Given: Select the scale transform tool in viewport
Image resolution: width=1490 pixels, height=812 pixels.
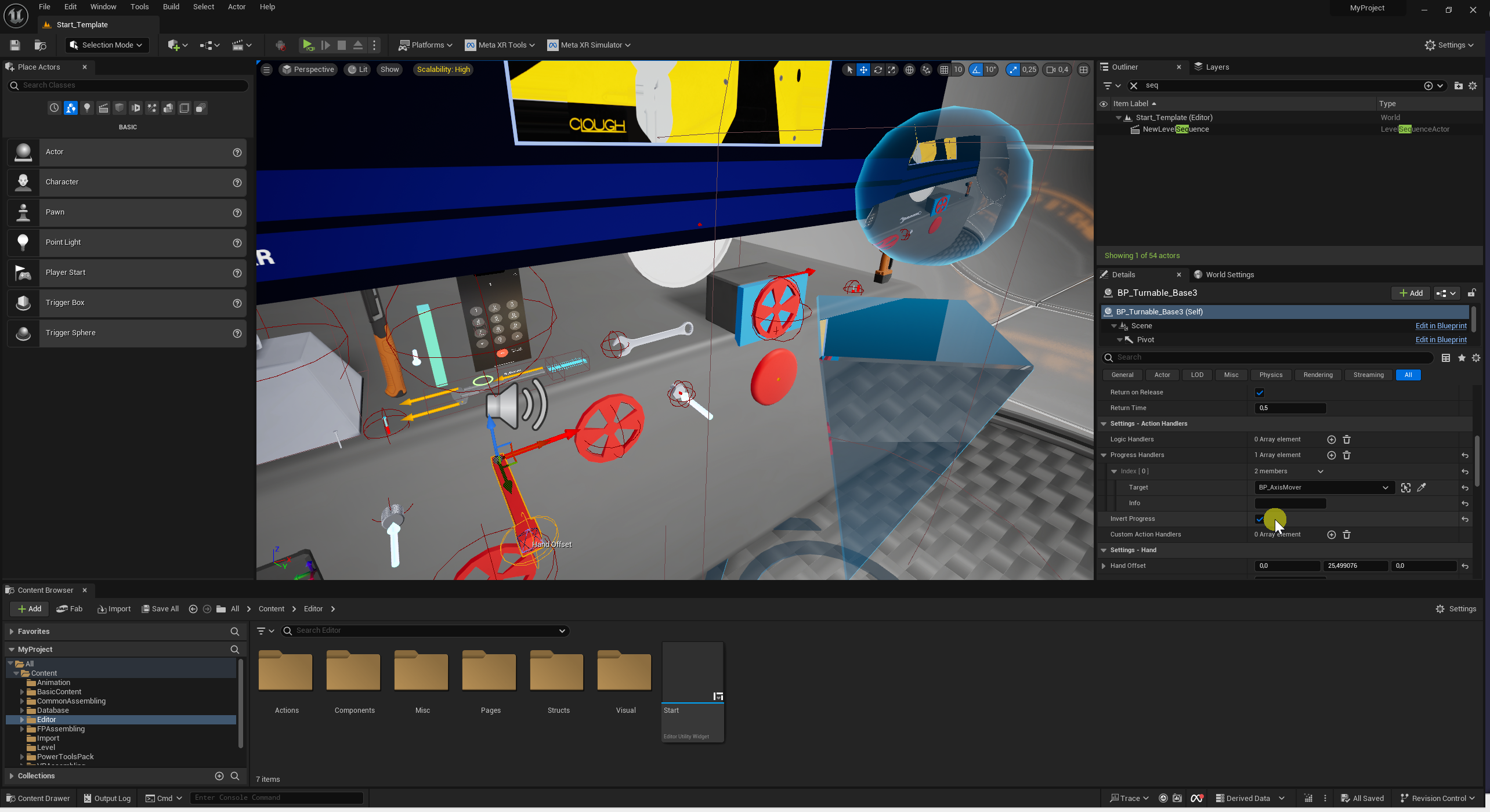Looking at the screenshot, I should (x=892, y=70).
